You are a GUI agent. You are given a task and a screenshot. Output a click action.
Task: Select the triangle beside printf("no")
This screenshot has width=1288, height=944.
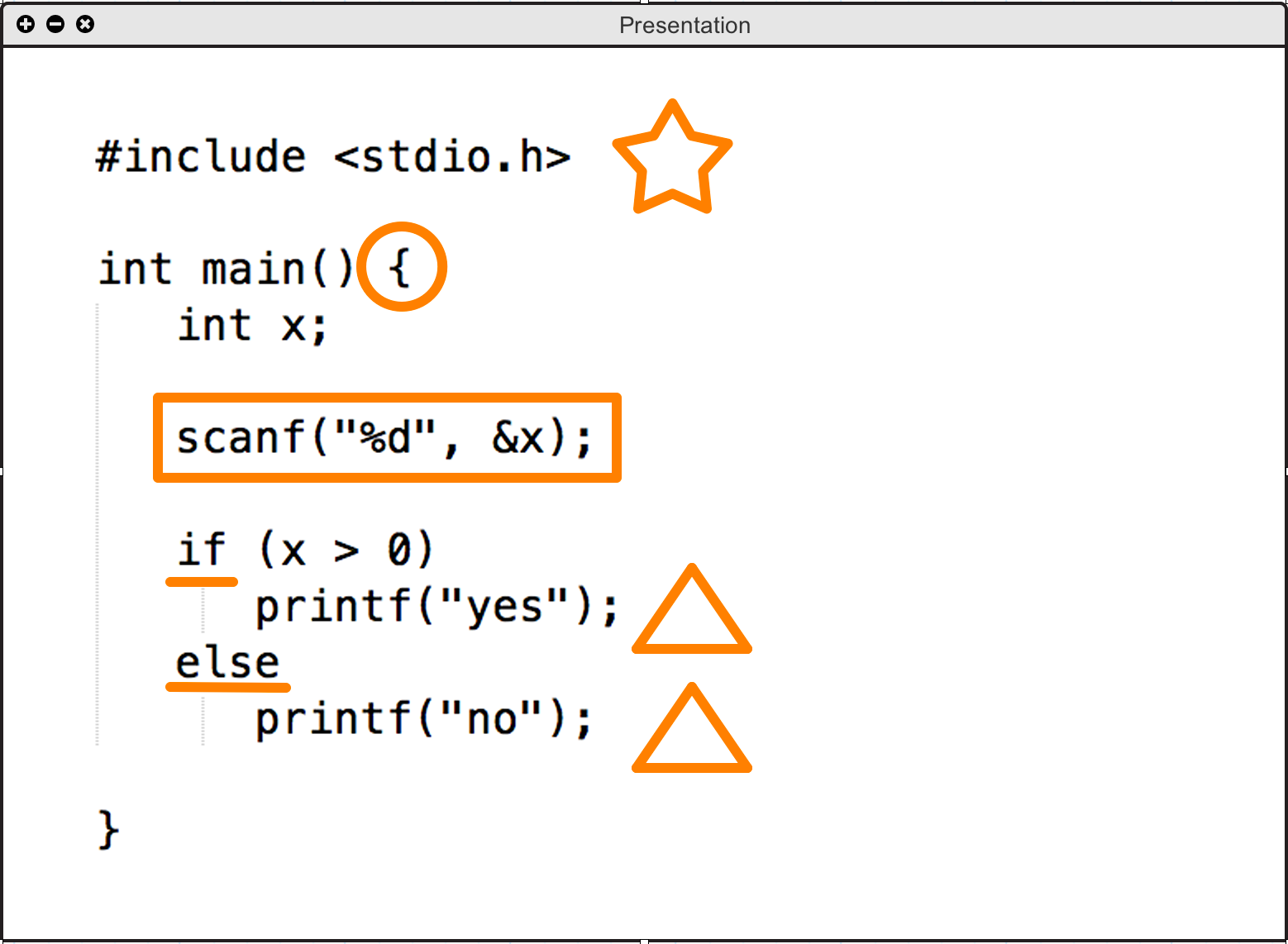point(692,767)
